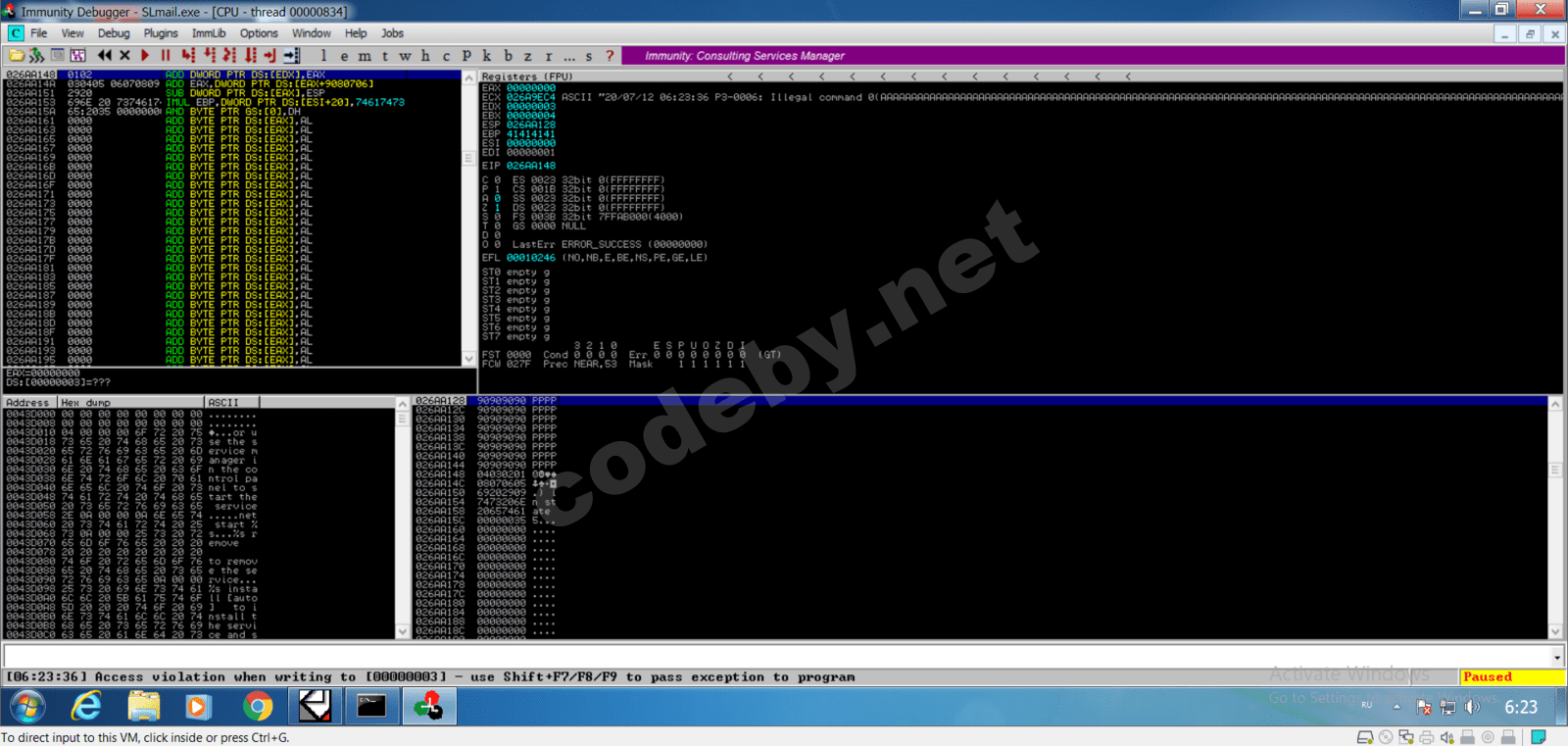Screen dimensions: 1568x746
Task: Click the Trace into icon
Action: (229, 56)
